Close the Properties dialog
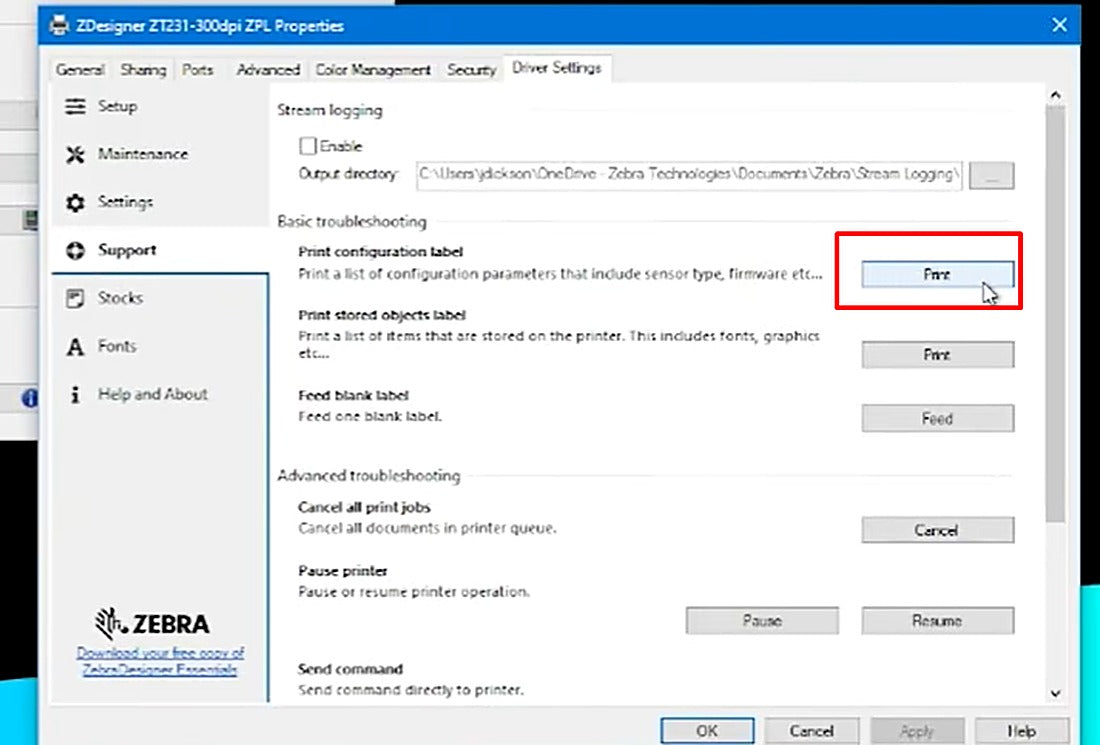Viewport: 1100px width, 745px height. [x=1059, y=25]
